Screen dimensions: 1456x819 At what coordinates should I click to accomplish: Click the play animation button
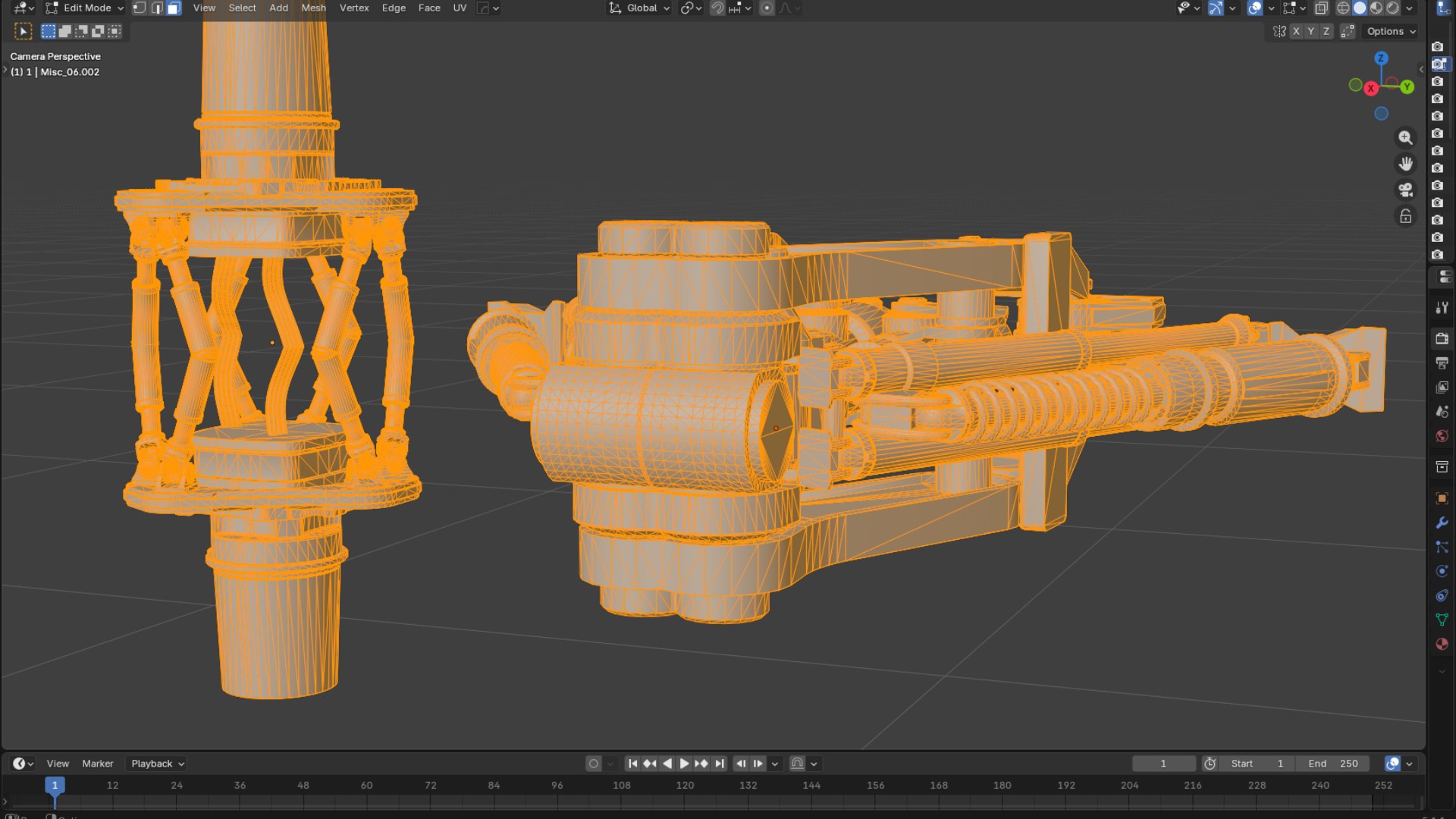[x=684, y=764]
